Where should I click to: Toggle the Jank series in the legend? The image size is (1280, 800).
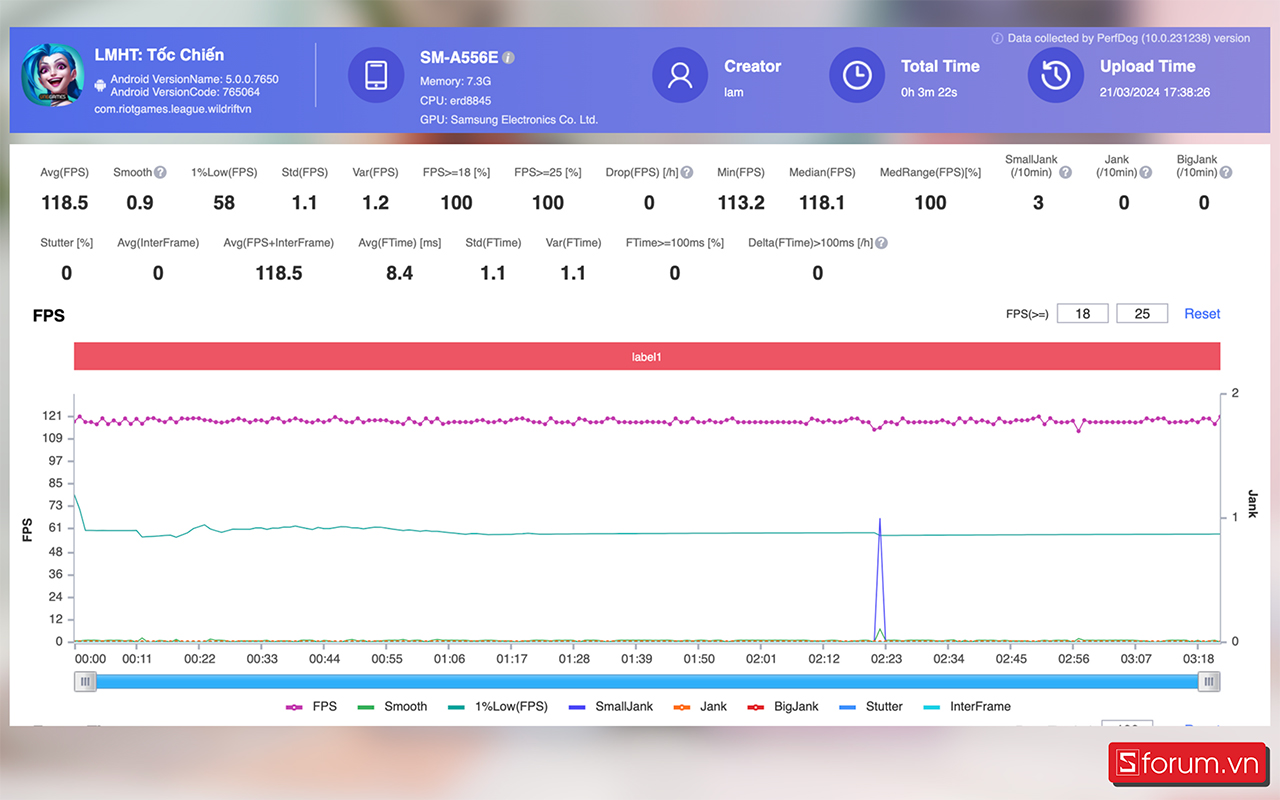click(700, 706)
